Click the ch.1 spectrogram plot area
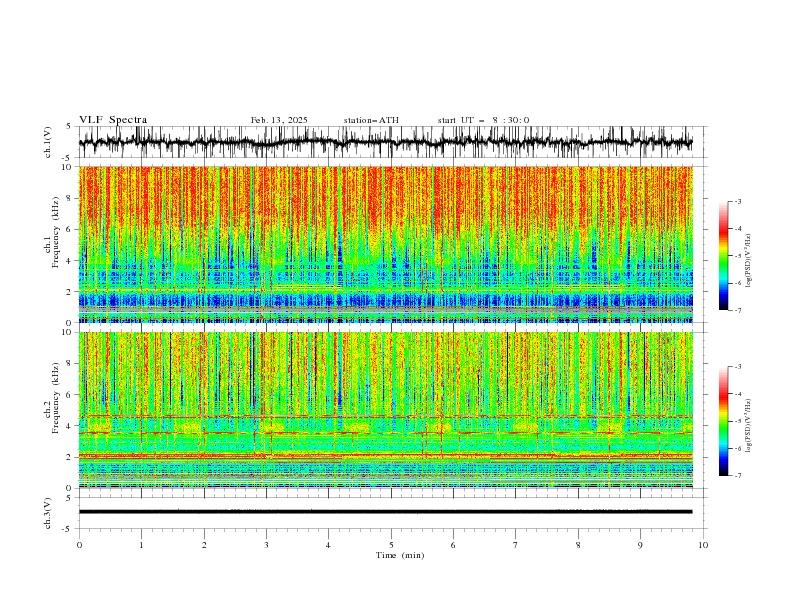Viewport: 792px width, 612px height. (x=385, y=244)
